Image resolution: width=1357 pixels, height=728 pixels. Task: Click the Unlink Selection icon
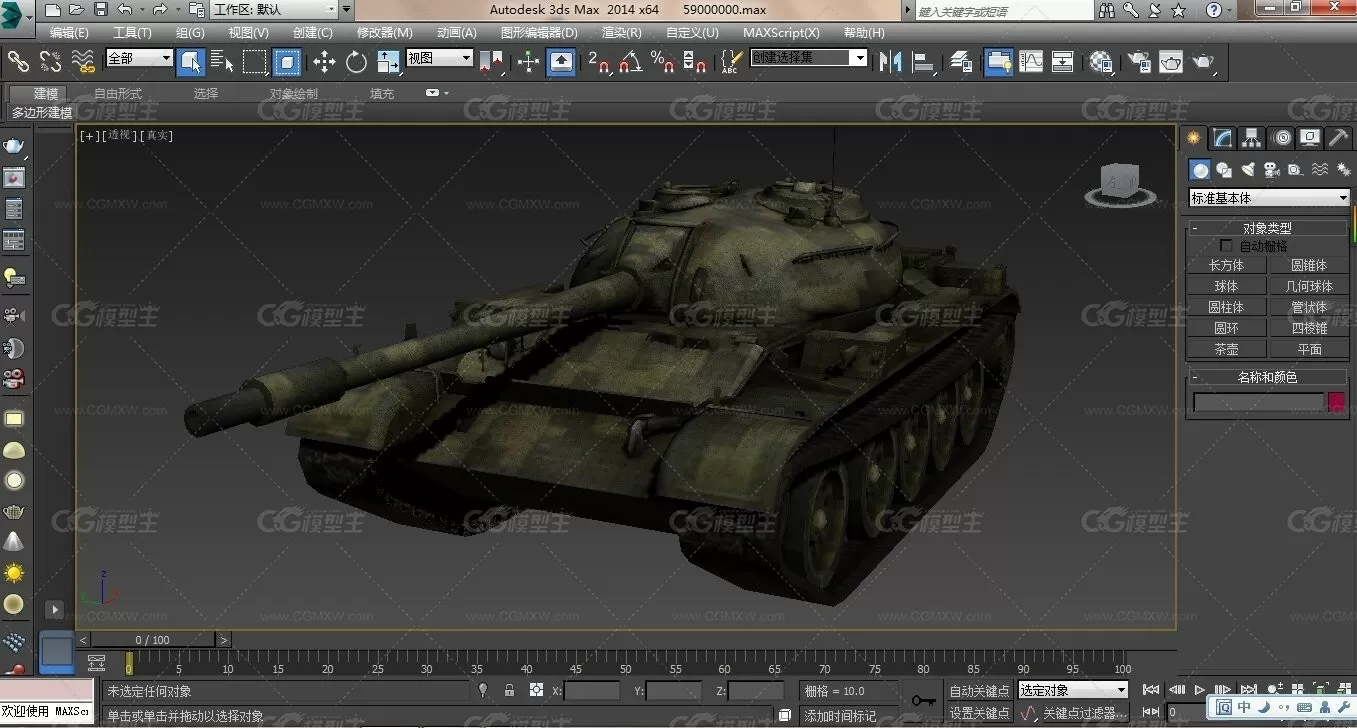(50, 62)
